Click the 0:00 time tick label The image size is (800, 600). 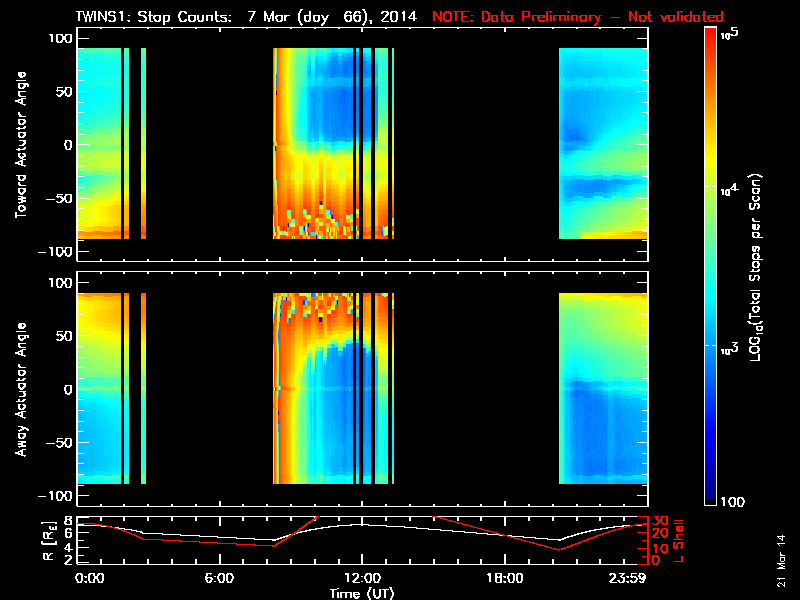point(89,578)
